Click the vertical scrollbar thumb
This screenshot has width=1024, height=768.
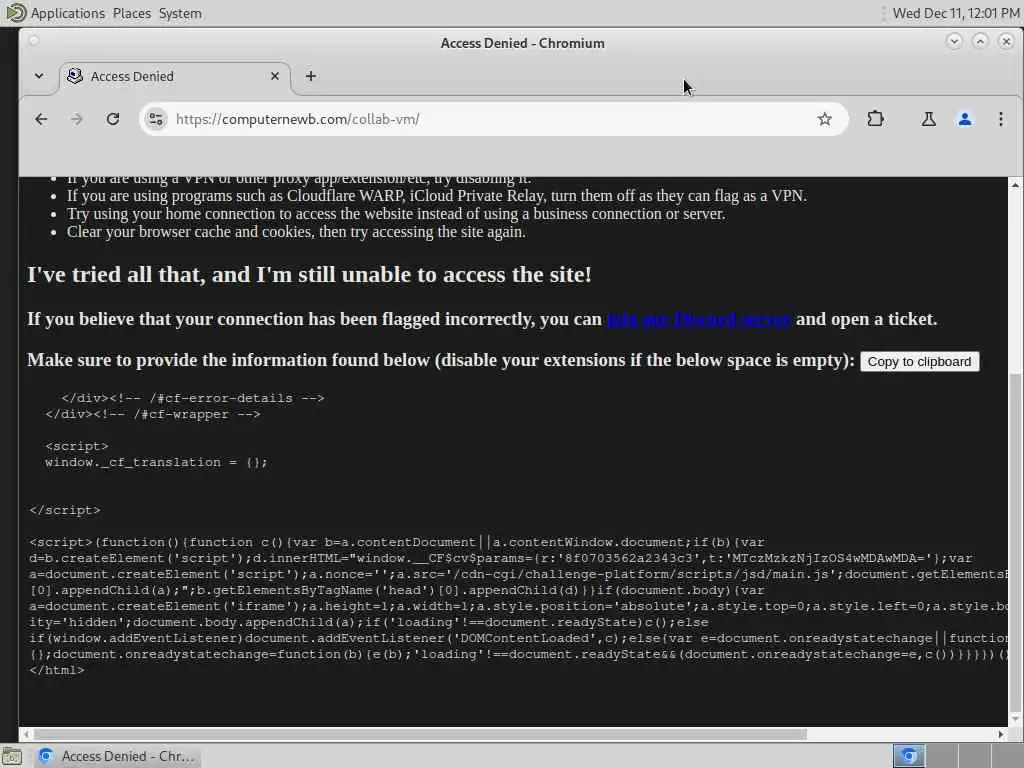click(x=1016, y=541)
